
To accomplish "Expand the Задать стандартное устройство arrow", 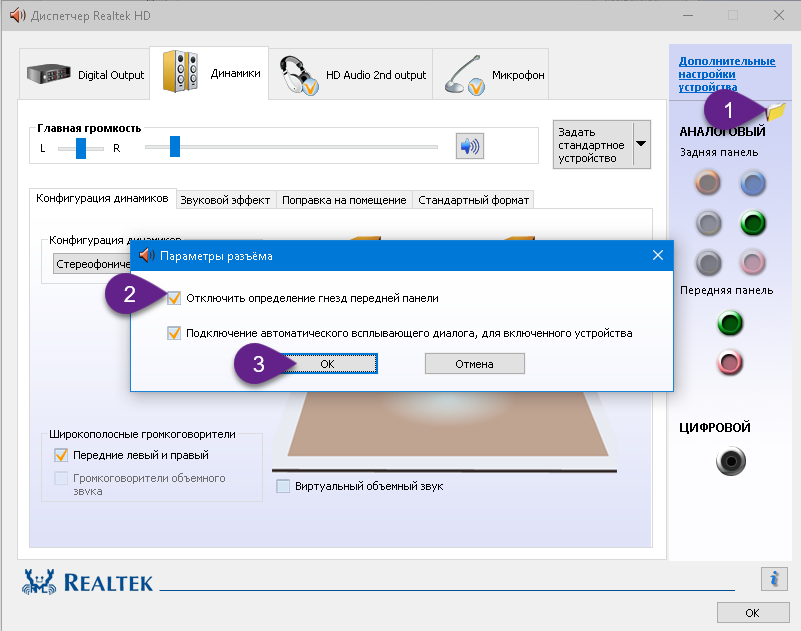I will (642, 145).
